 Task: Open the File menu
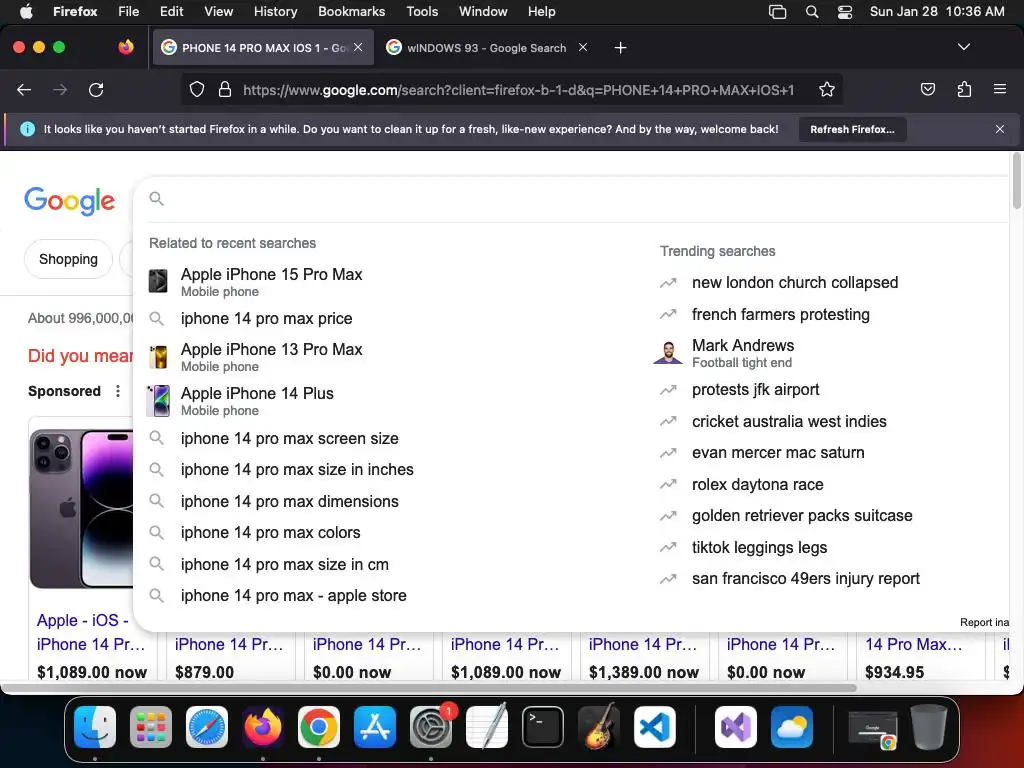129,12
